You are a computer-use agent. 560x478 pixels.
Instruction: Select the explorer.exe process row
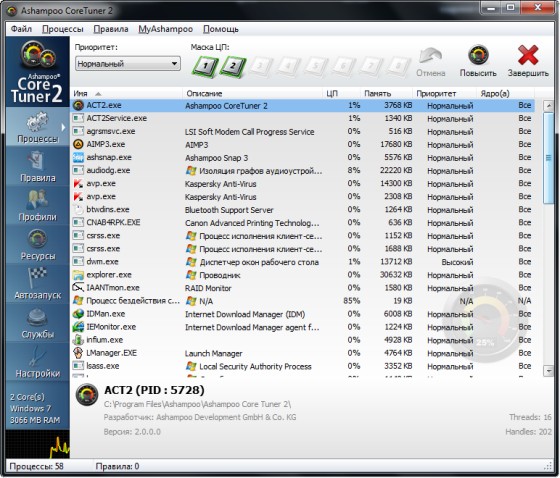[303, 275]
